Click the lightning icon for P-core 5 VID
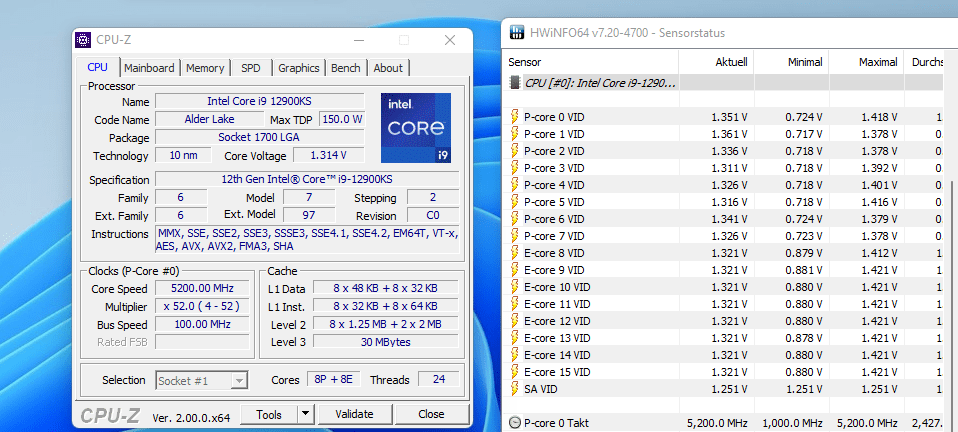 pos(514,202)
